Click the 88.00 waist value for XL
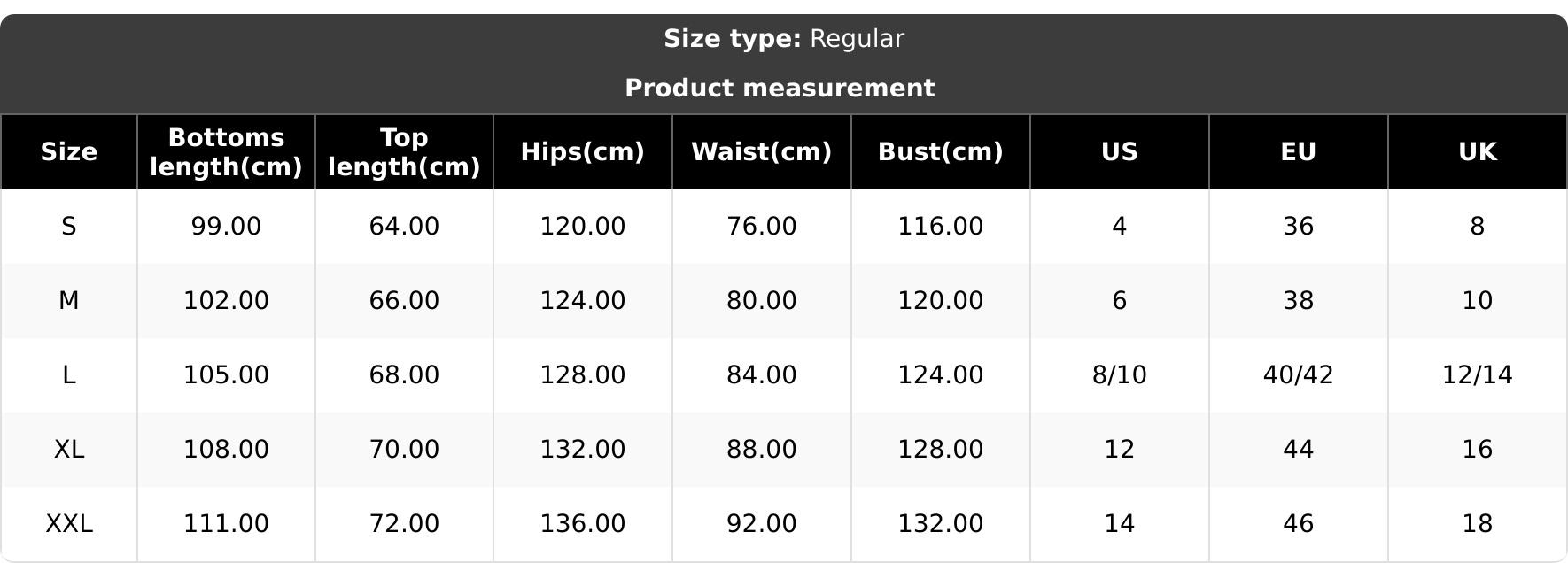The height and width of the screenshot is (563, 1568). point(761,450)
